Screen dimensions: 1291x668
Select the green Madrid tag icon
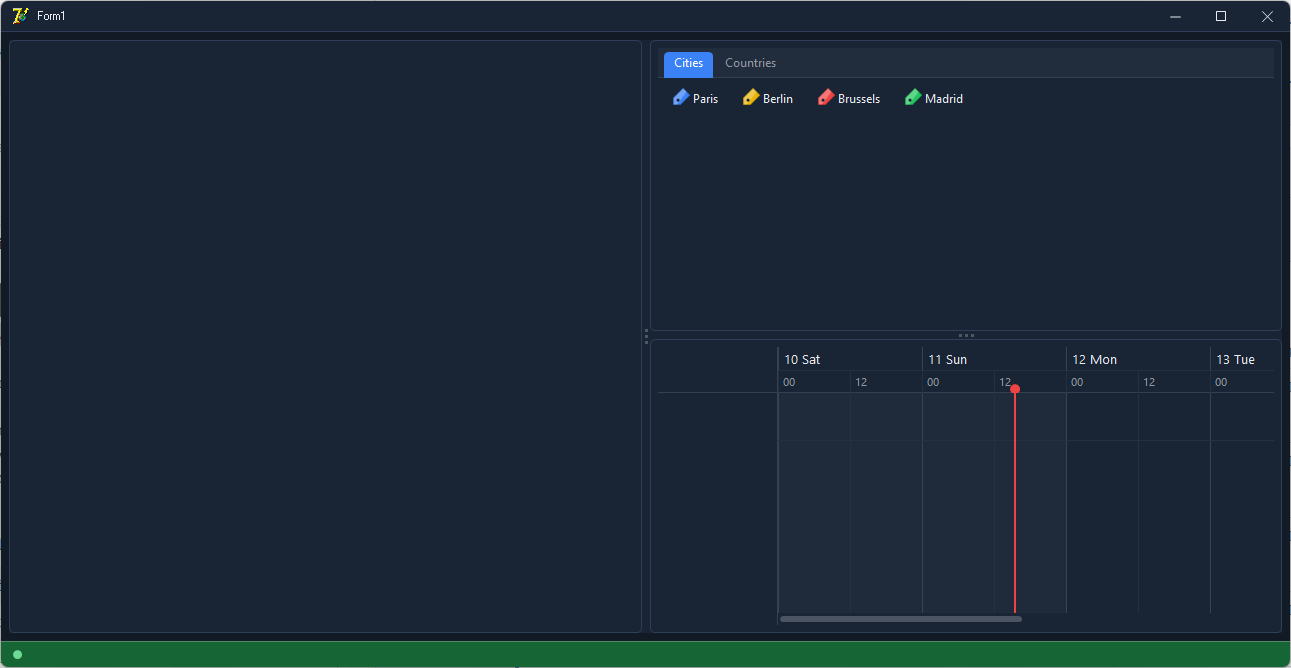913,97
